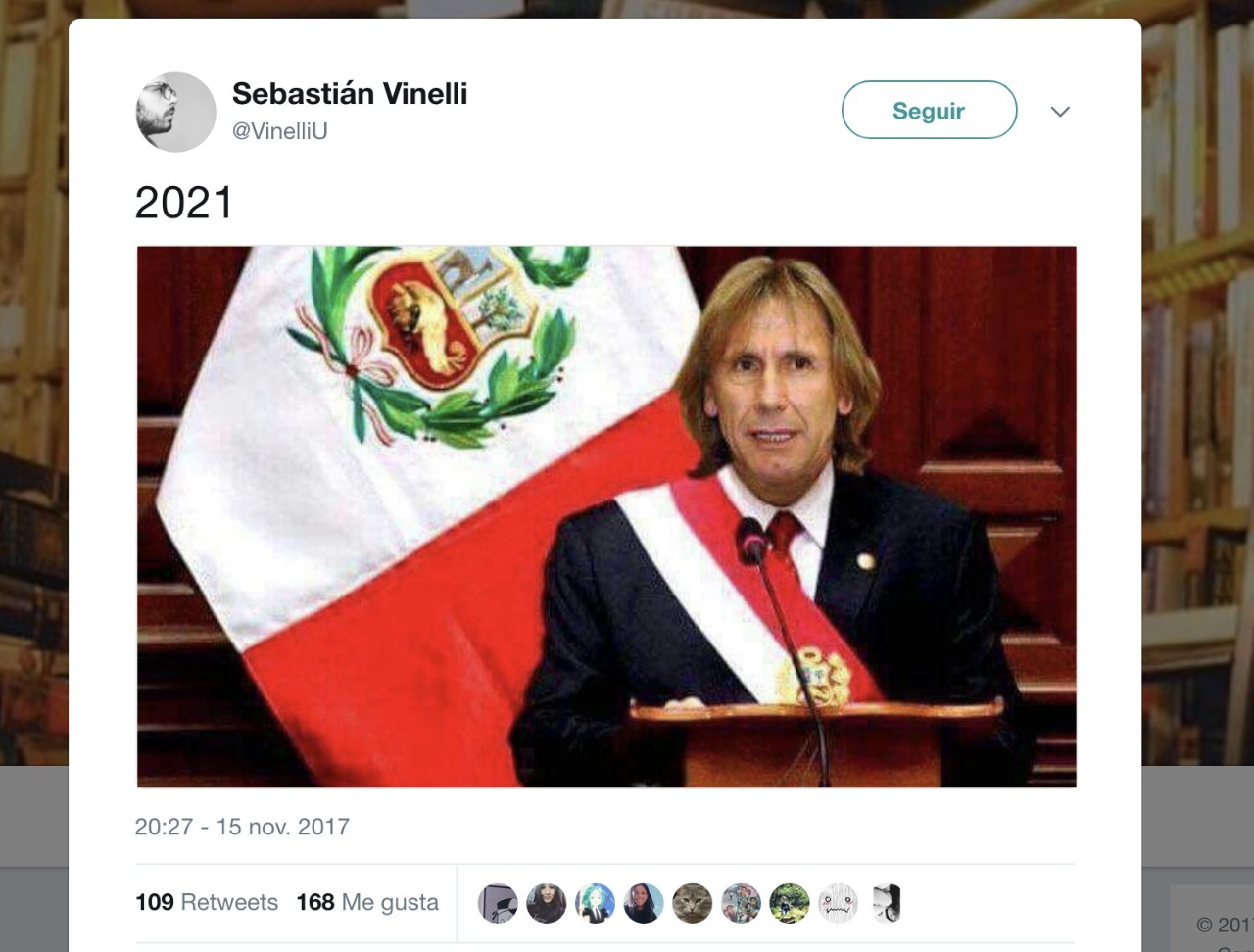Screen dimensions: 1254x952
Task: Open the tweet timestamp 20:27 - 15 nov. 2017
Action: tap(242, 827)
